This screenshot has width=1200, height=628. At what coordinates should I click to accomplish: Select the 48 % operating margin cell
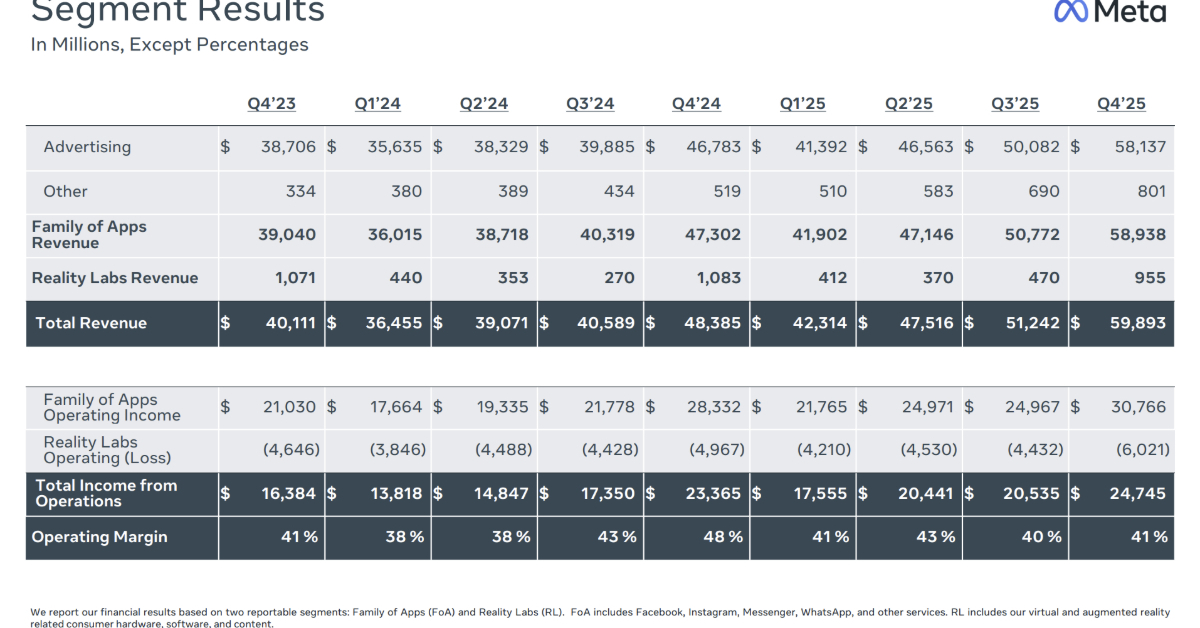click(722, 537)
